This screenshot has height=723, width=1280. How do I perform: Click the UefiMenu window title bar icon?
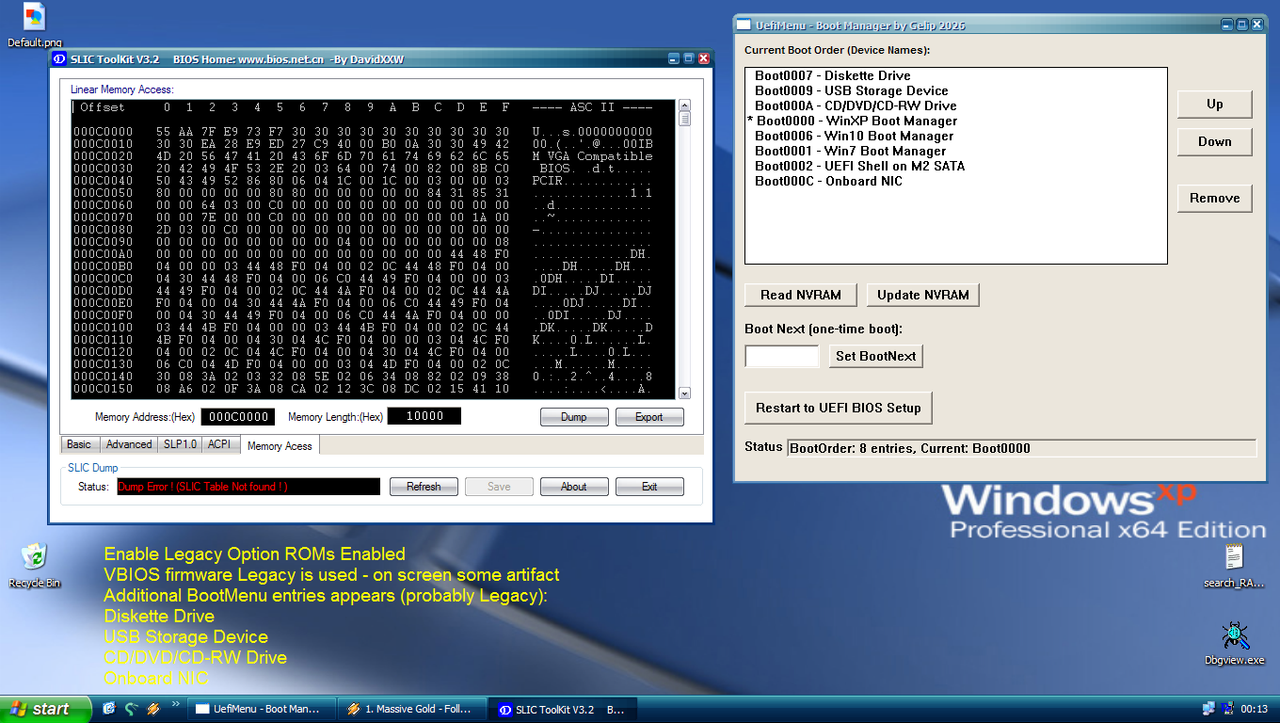point(742,24)
